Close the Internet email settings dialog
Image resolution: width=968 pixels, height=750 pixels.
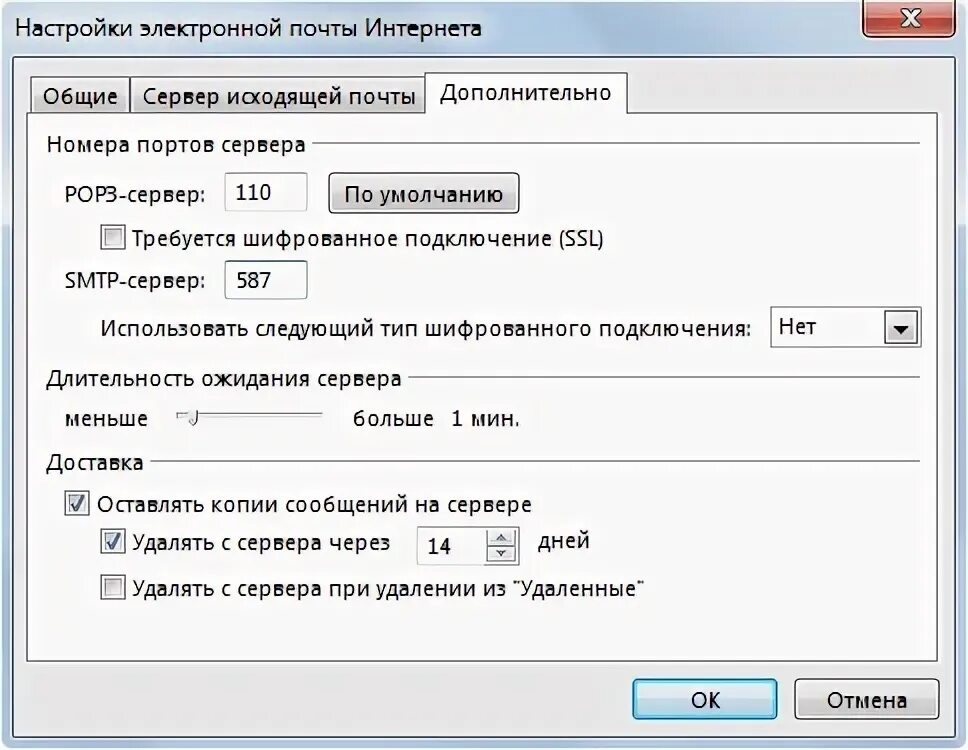908,19
